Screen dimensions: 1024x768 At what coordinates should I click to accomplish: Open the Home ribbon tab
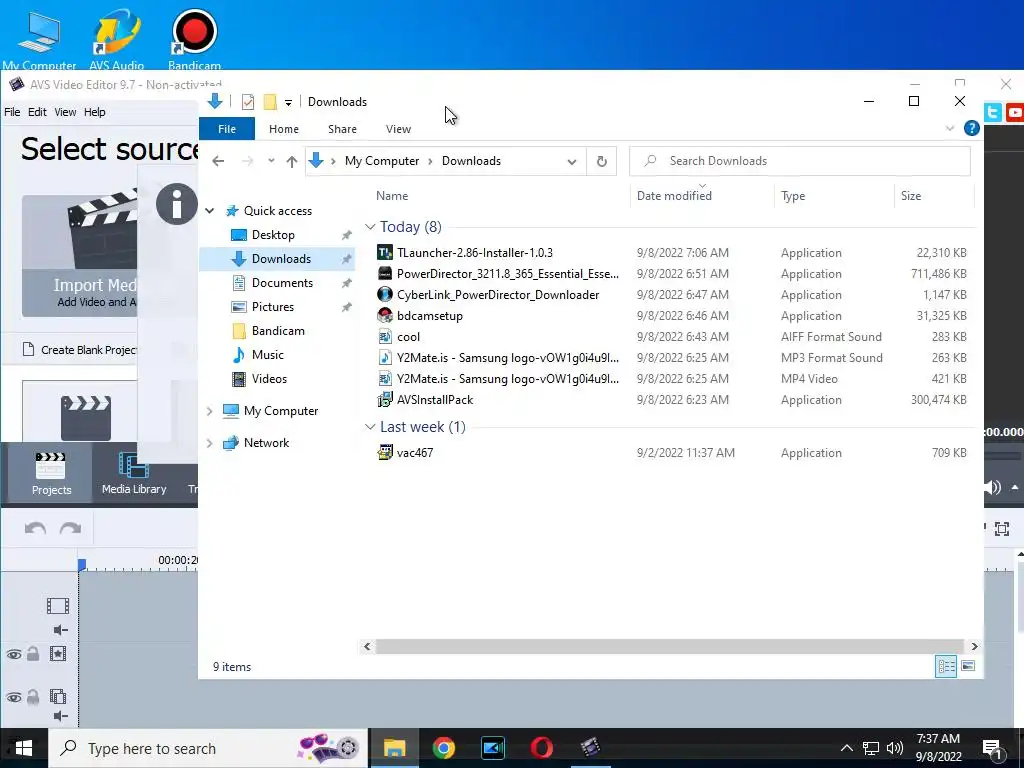tap(283, 129)
